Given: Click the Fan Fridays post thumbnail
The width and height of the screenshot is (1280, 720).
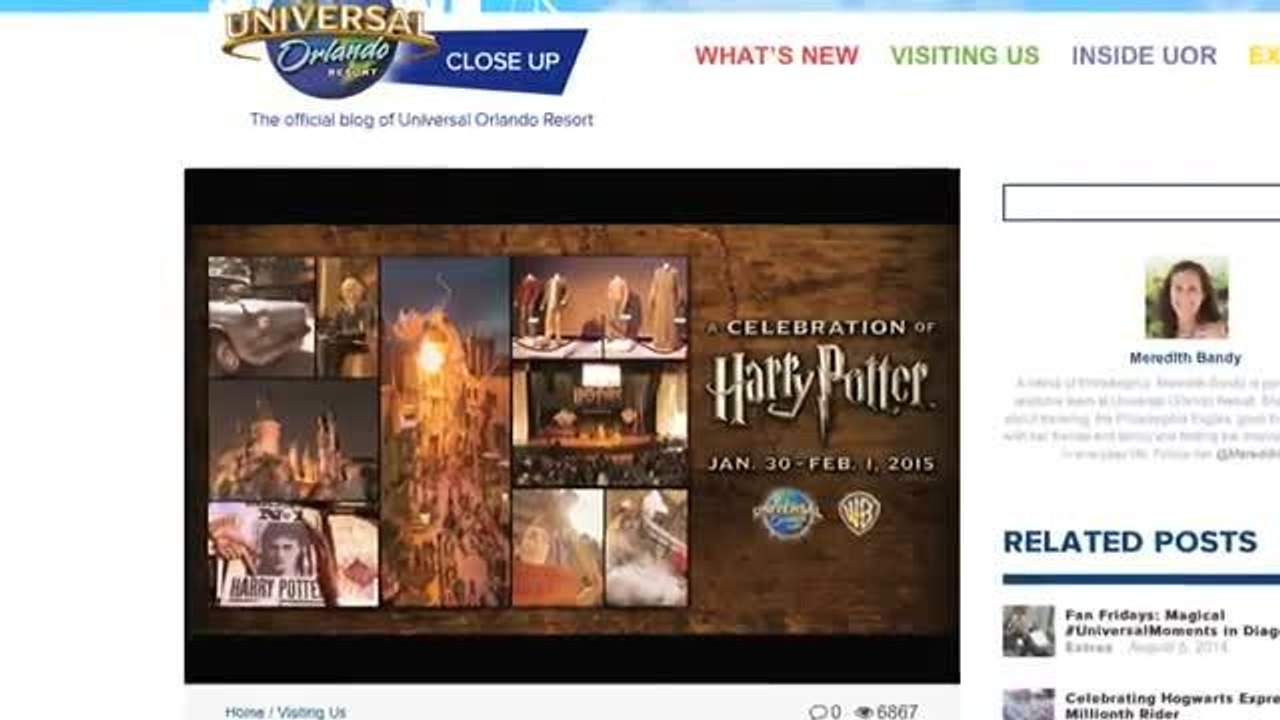Looking at the screenshot, I should click(1028, 631).
